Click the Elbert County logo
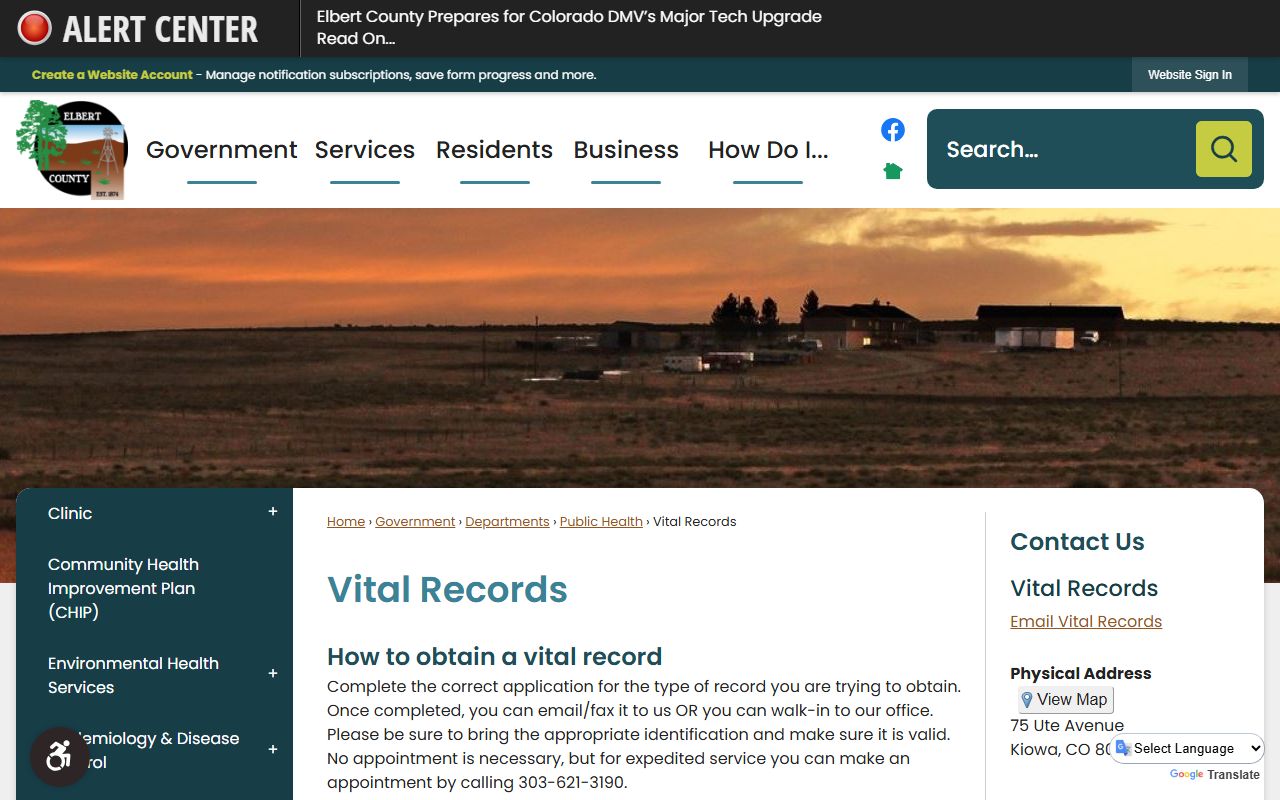Viewport: 1280px width, 800px height. [x=72, y=150]
